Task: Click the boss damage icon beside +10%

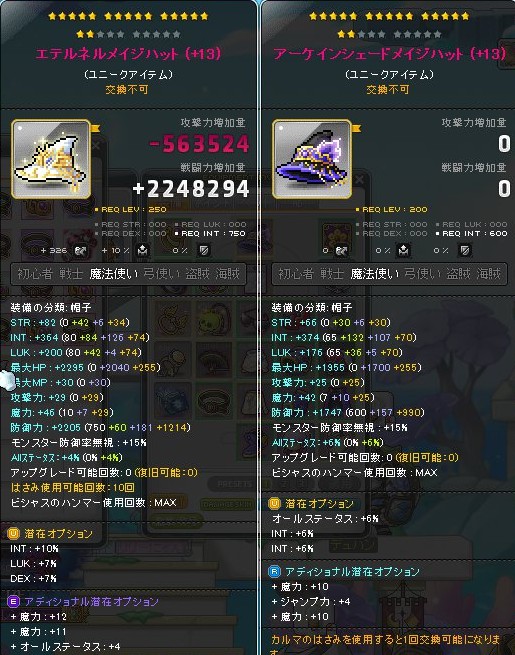Action: pyautogui.click(x=142, y=251)
